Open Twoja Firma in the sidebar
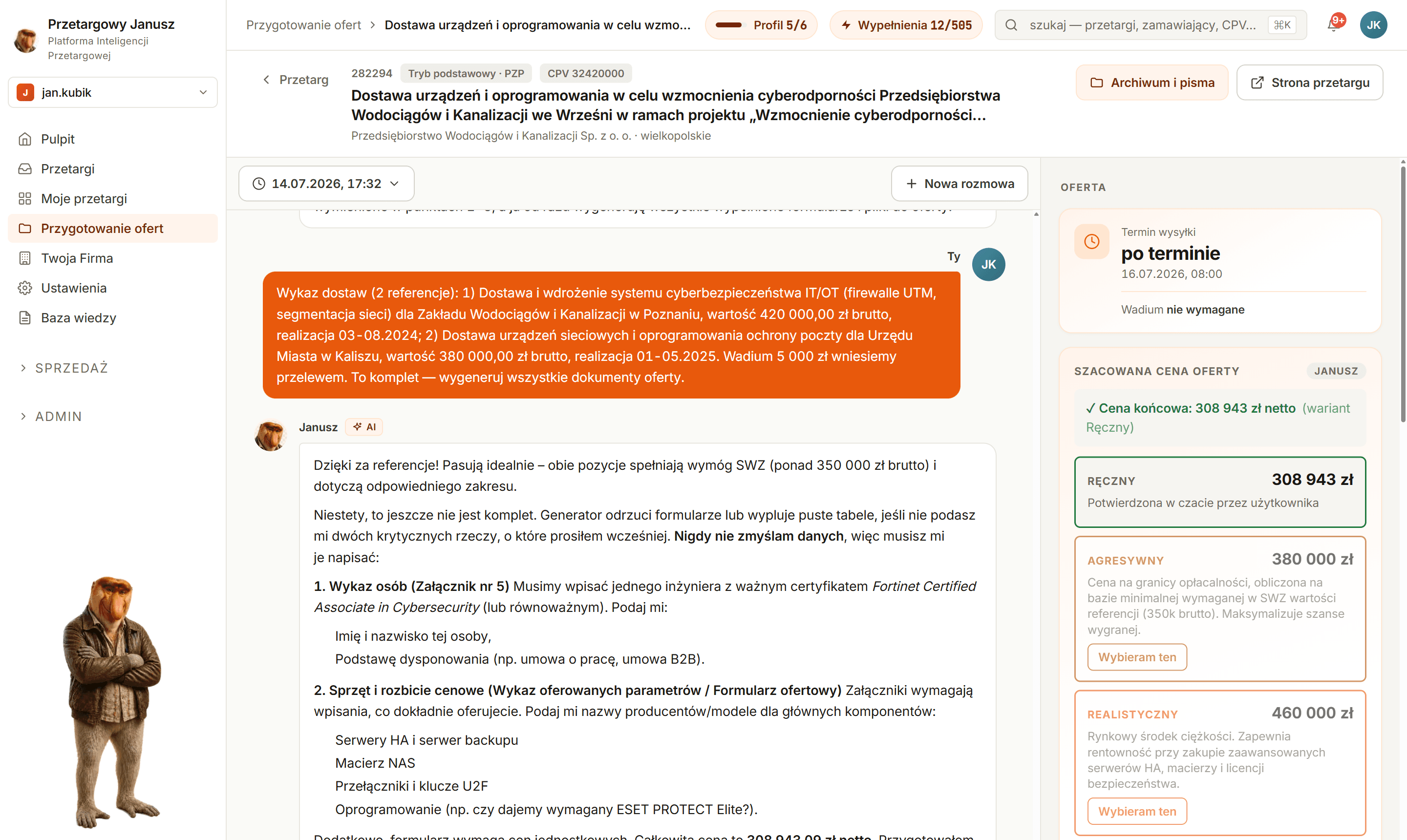 [113, 258]
